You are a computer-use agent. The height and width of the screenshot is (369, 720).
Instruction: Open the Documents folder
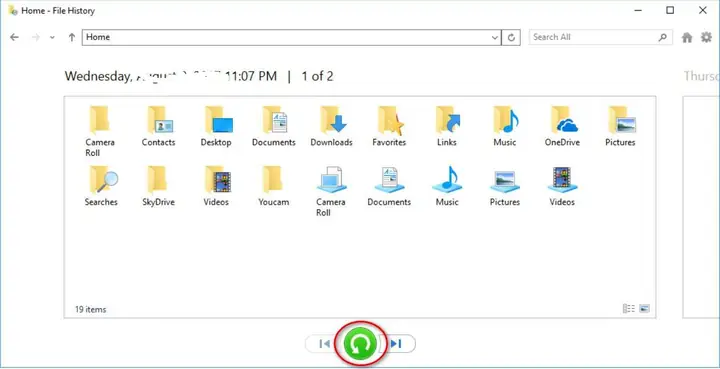click(274, 127)
